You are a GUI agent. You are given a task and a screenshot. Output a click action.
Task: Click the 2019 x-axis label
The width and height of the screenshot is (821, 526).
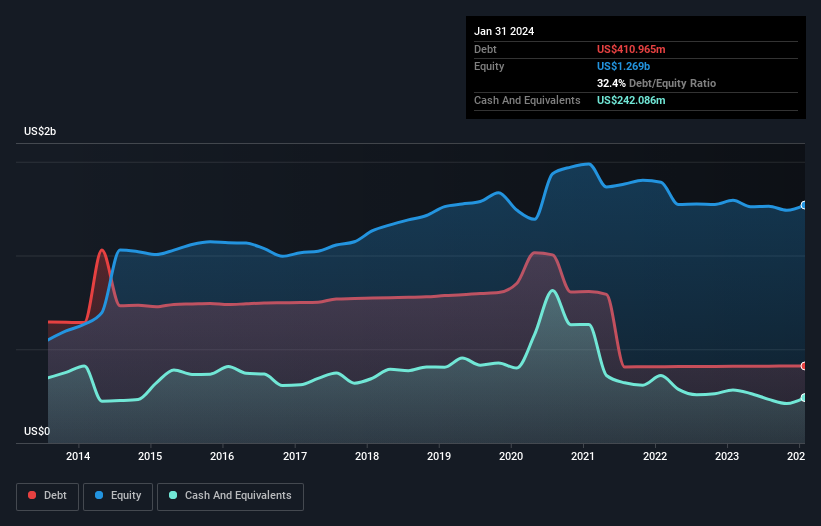pyautogui.click(x=439, y=456)
